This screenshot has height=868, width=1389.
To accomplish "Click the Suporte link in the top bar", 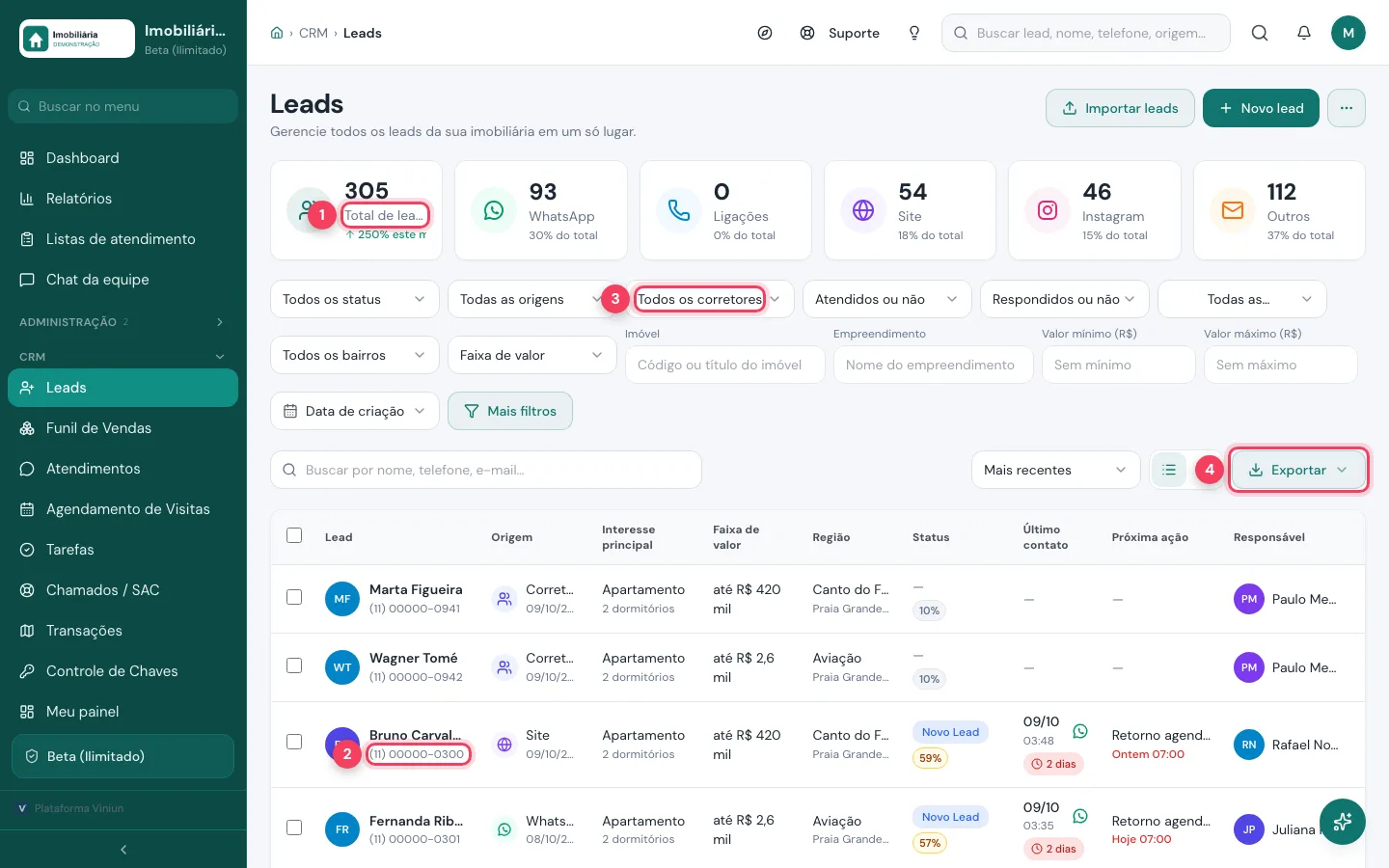I will pyautogui.click(x=840, y=33).
